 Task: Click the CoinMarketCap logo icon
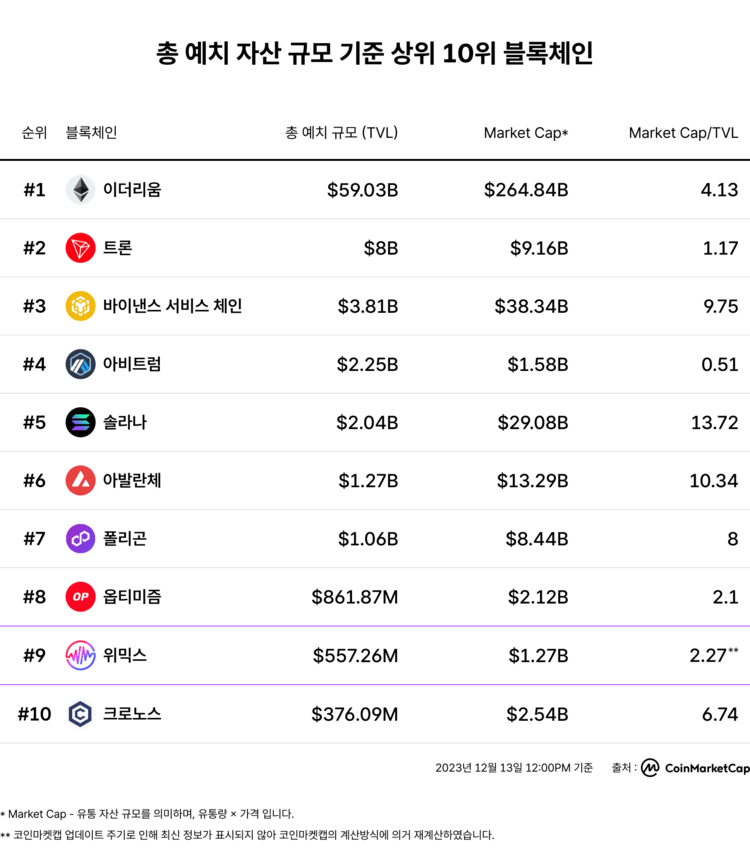pyautogui.click(x=651, y=768)
